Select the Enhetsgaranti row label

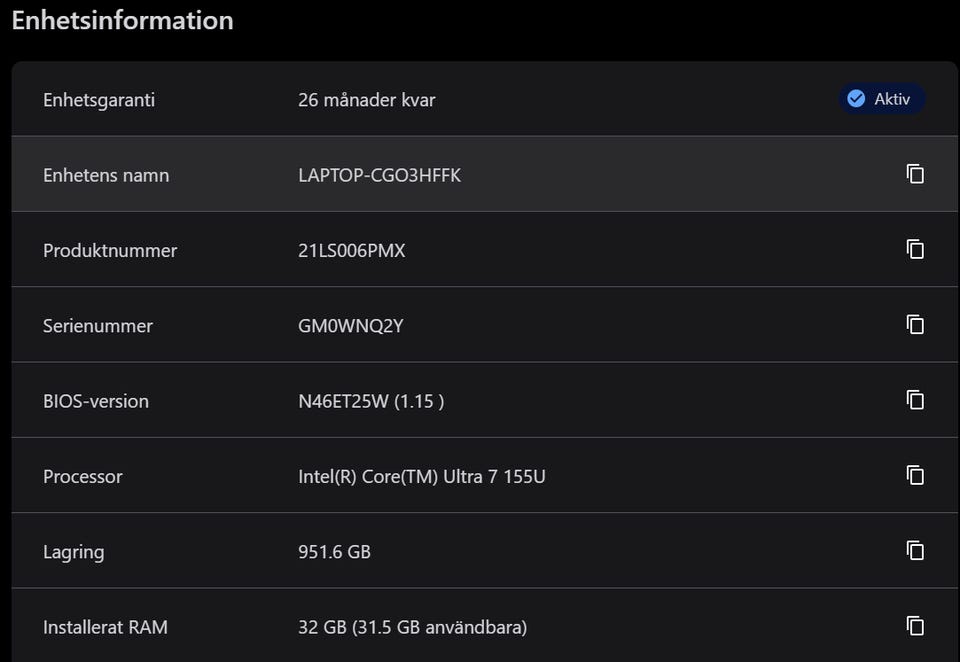tap(99, 100)
